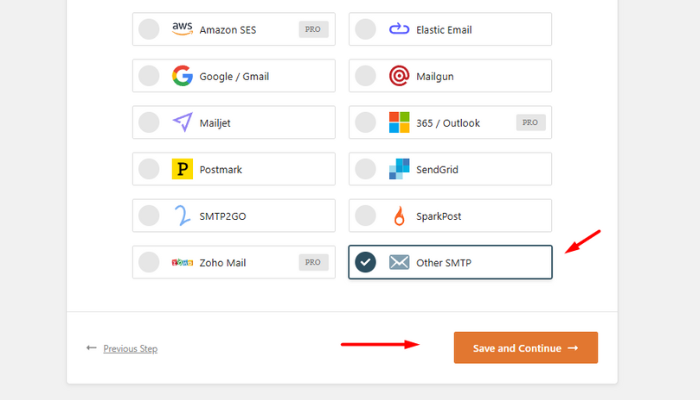Click the SparkPost flame icon
The width and height of the screenshot is (700, 400).
tap(399, 216)
